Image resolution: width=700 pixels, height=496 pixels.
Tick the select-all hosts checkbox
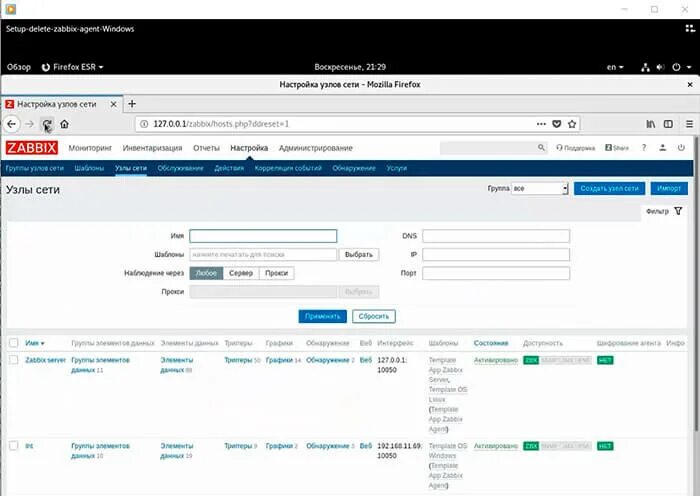click(x=13, y=343)
